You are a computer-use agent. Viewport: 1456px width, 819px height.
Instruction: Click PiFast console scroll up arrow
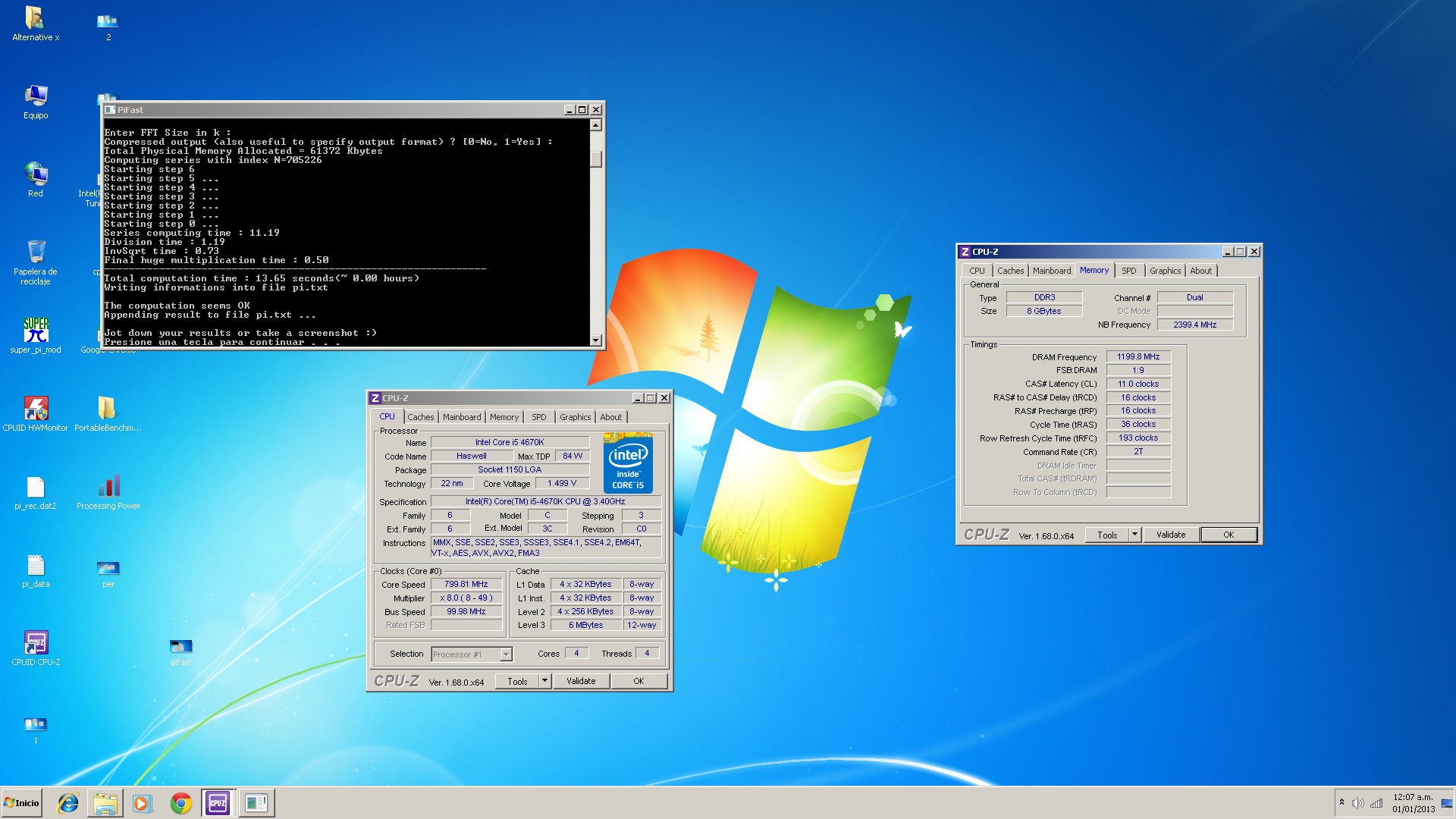point(596,125)
